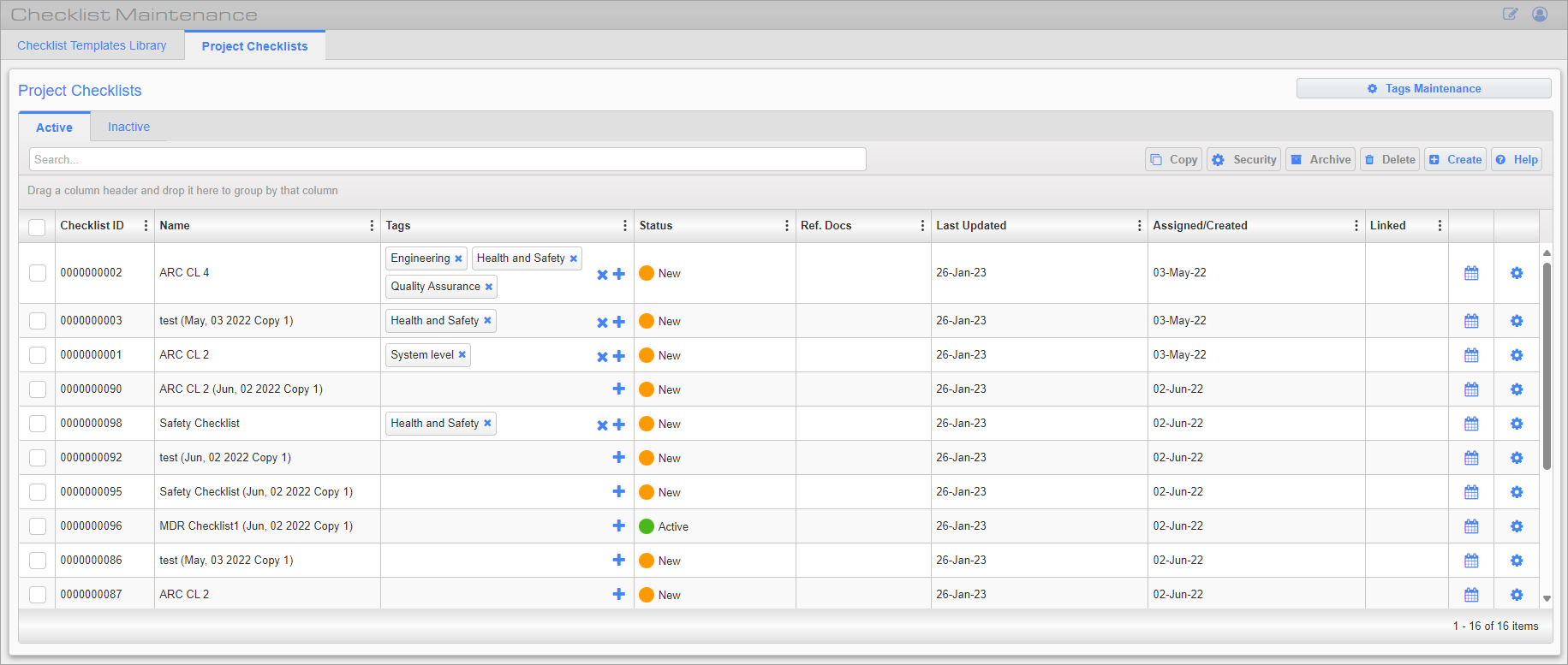Image resolution: width=1568 pixels, height=665 pixels.
Task: Remove Quality Assurance tag from ARC CL 4
Action: tap(489, 287)
